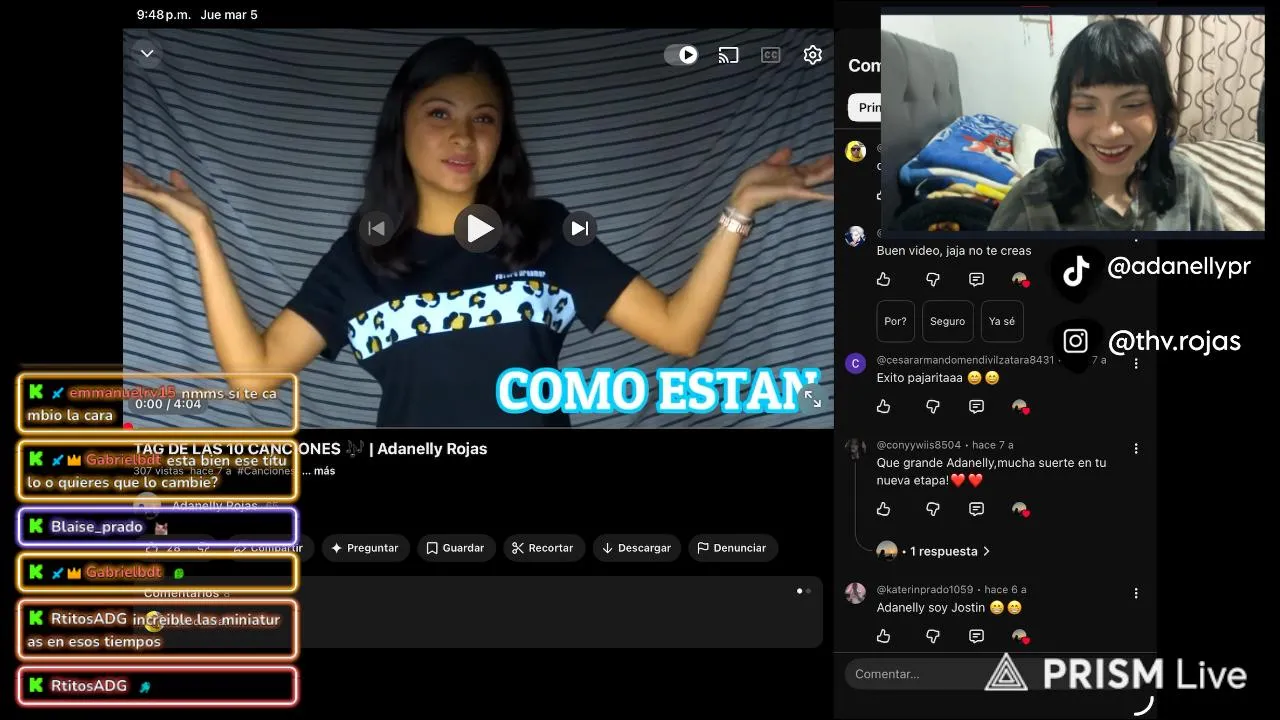Clip the video with Recortar
This screenshot has height=720, width=1280.
pos(542,548)
